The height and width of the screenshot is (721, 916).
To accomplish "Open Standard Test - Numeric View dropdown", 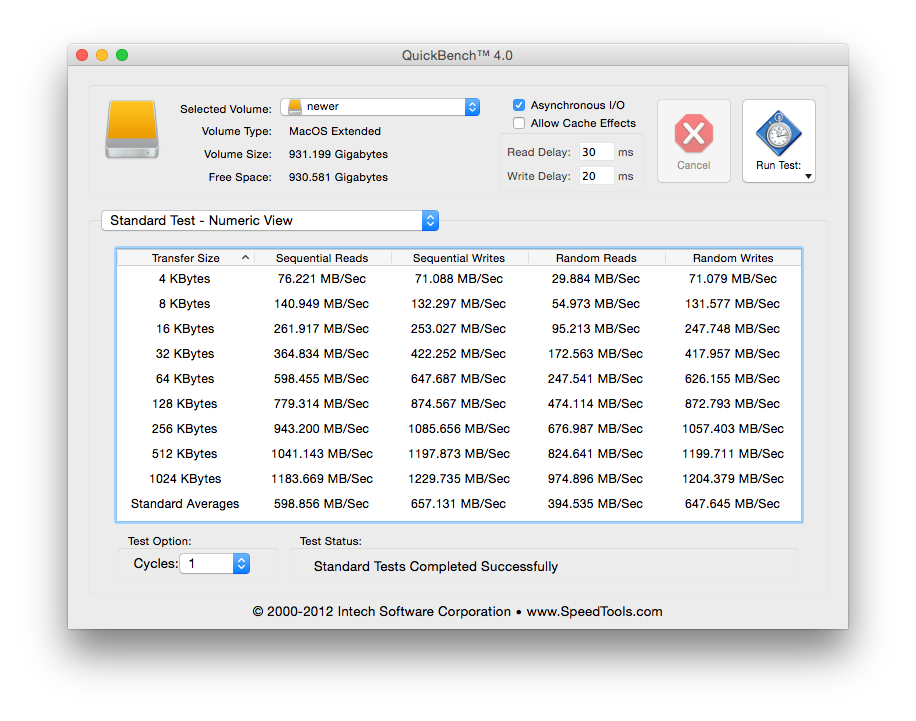I will [270, 220].
